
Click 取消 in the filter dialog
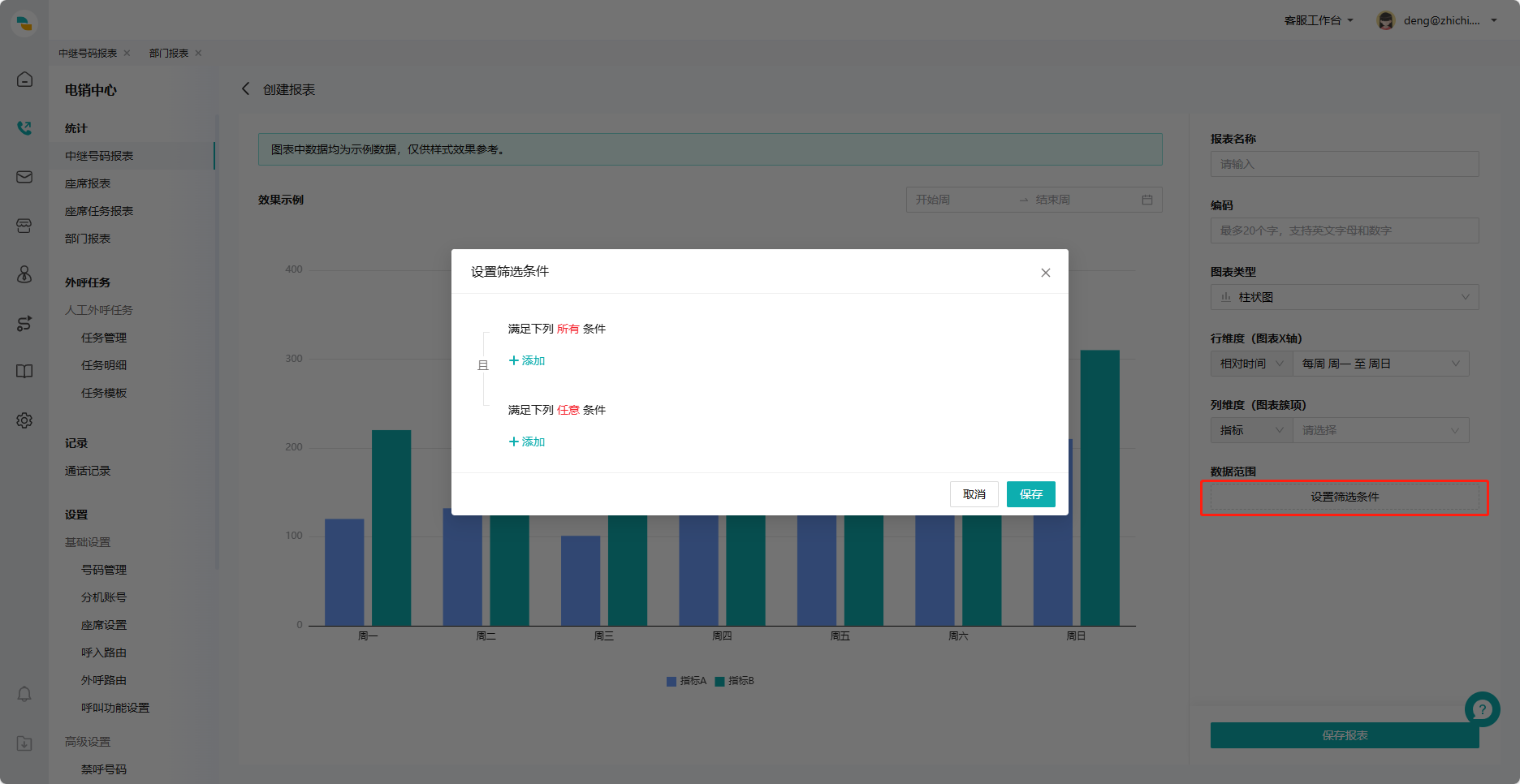coord(974,494)
